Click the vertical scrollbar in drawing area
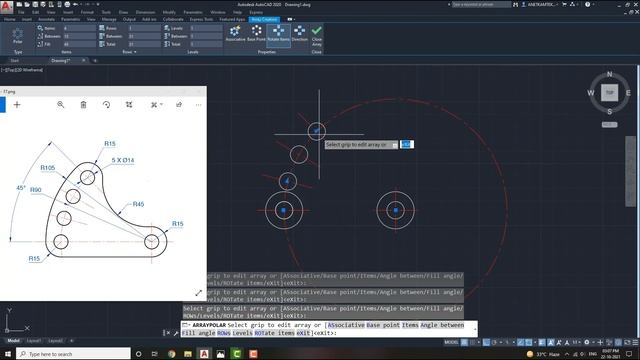 (630, 171)
